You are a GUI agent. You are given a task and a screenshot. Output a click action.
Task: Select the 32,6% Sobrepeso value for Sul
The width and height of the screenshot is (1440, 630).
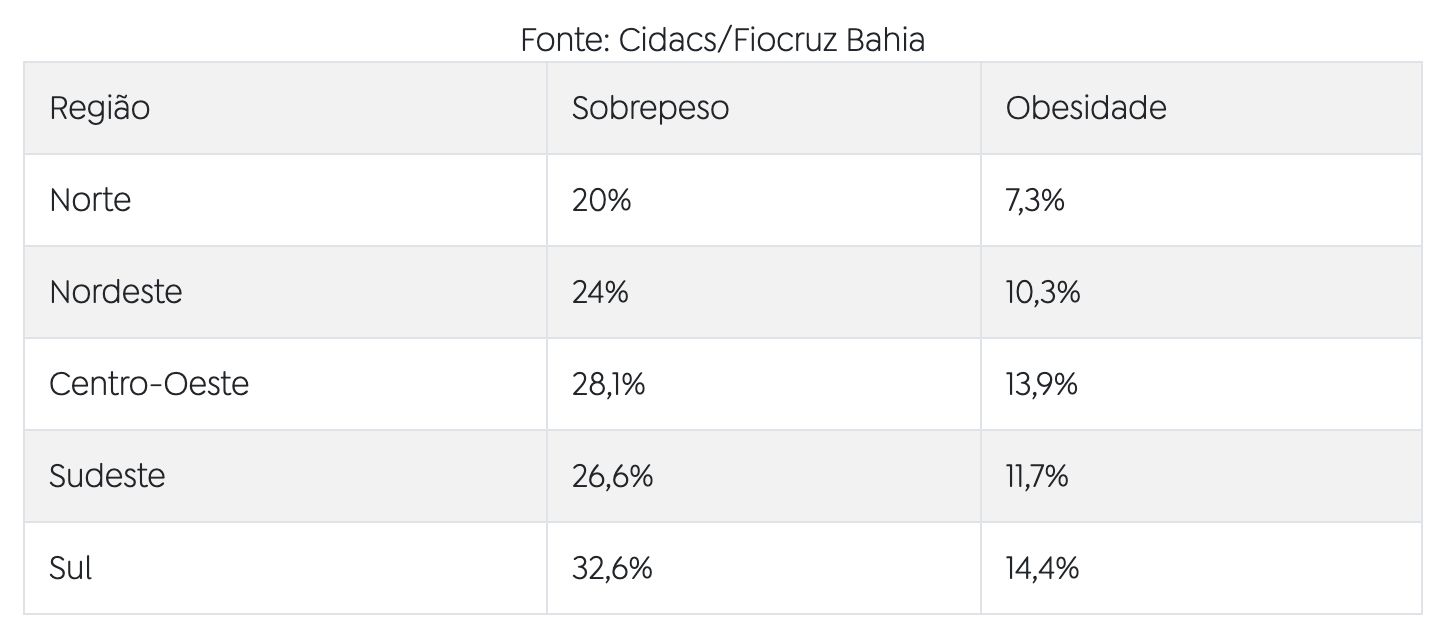(x=612, y=568)
